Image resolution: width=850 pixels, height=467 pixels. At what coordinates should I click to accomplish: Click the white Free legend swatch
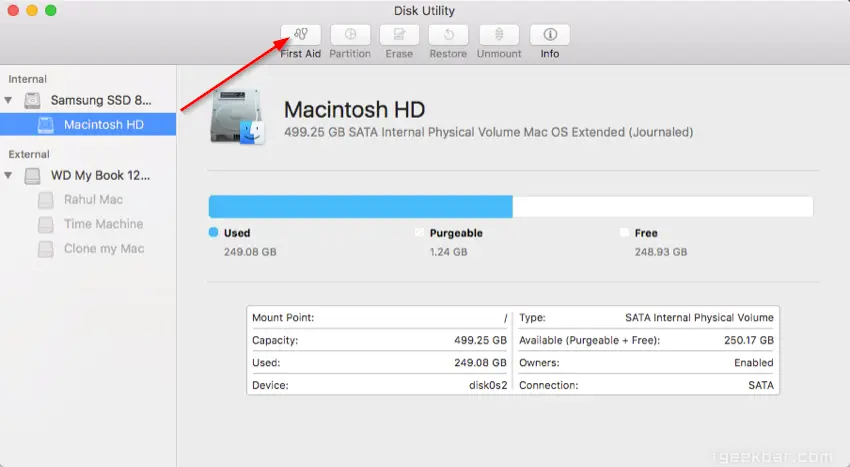[624, 233]
